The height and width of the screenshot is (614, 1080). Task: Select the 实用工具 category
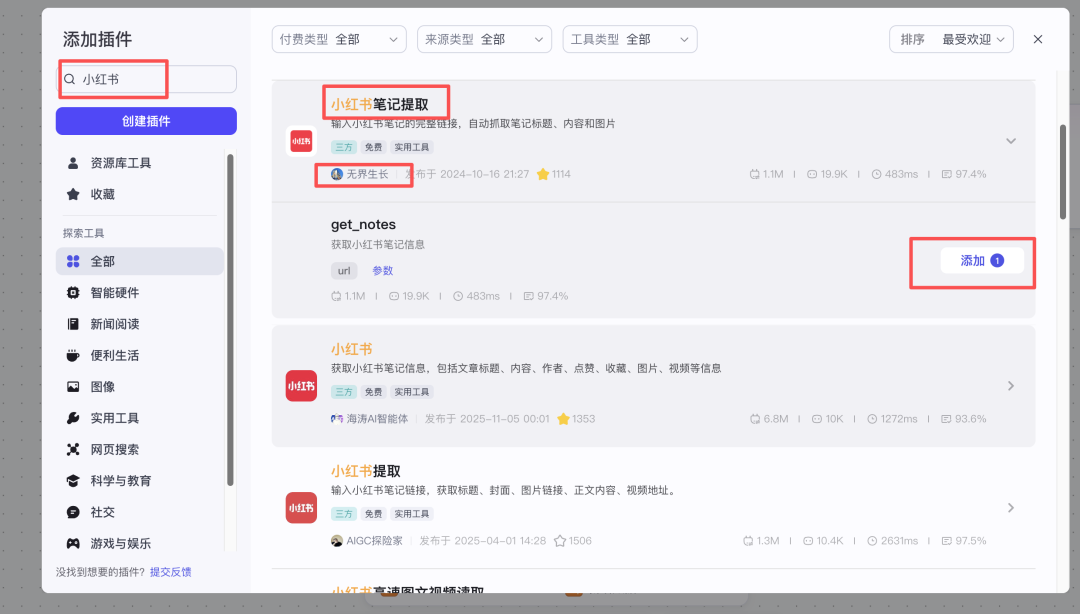click(x=140, y=418)
